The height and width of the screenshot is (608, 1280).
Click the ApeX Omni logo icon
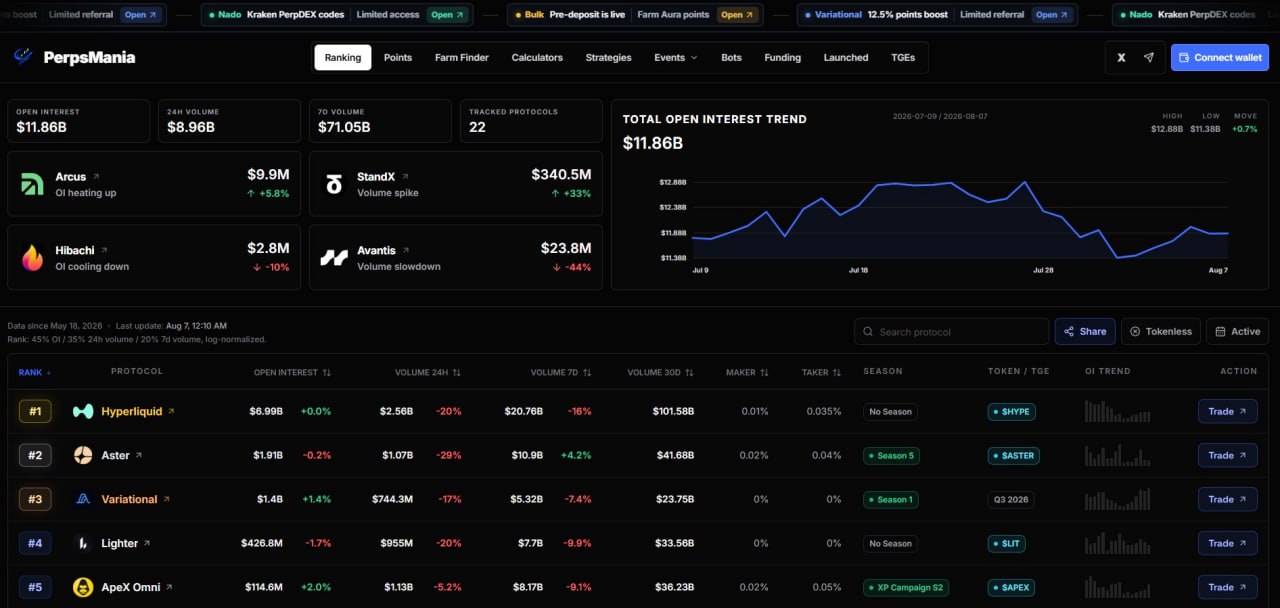(83, 587)
